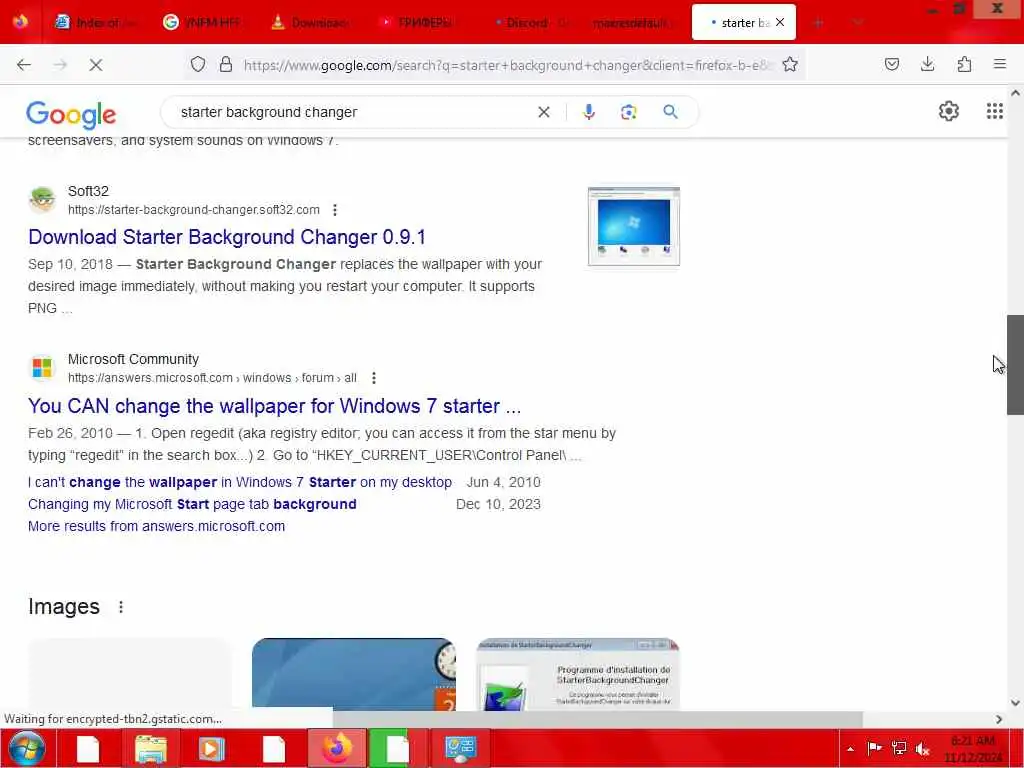Viewport: 1024px width, 768px height.
Task: Switch to the Download tab
Action: pos(311,23)
